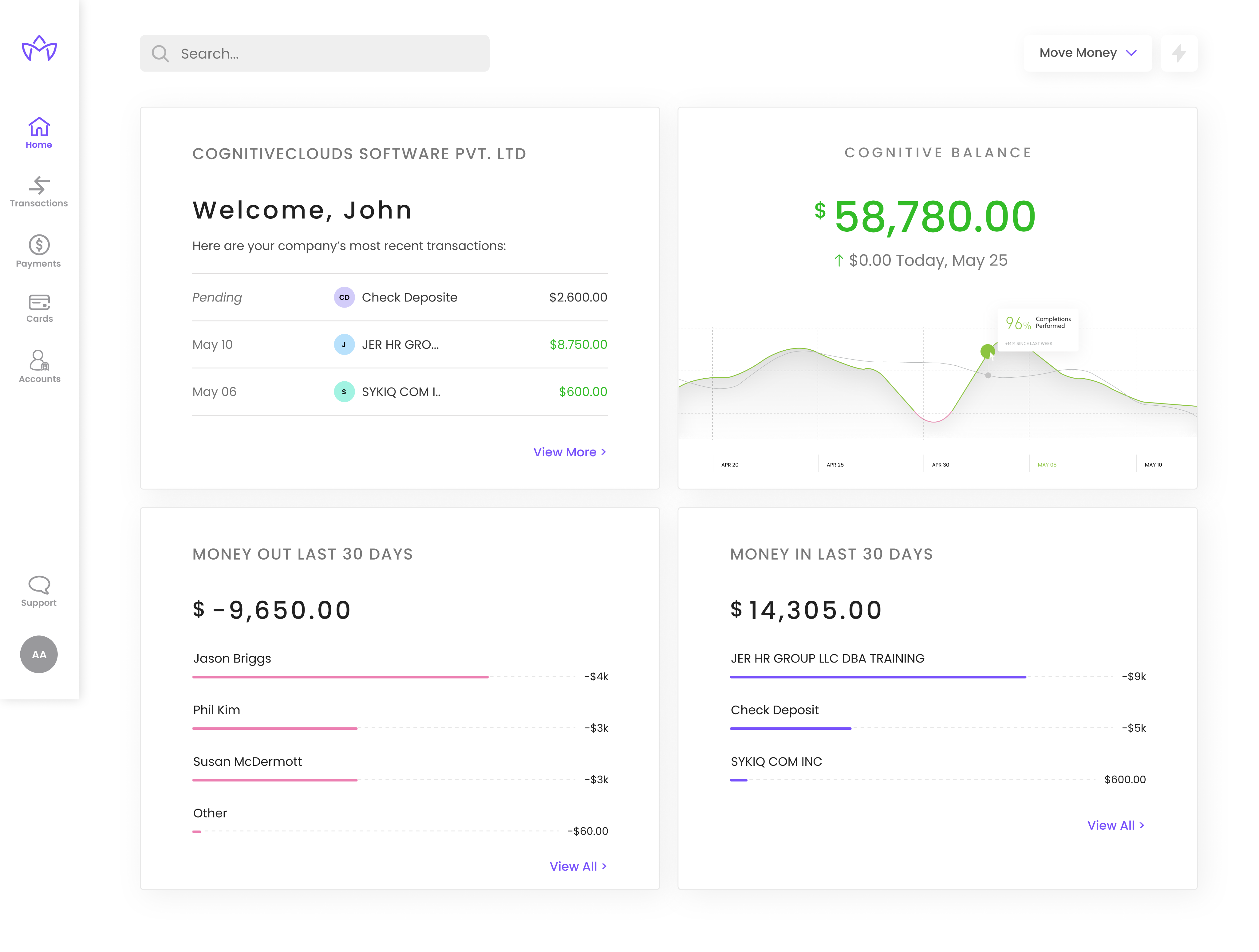
Task: Open the AA profile avatar
Action: pyautogui.click(x=39, y=655)
